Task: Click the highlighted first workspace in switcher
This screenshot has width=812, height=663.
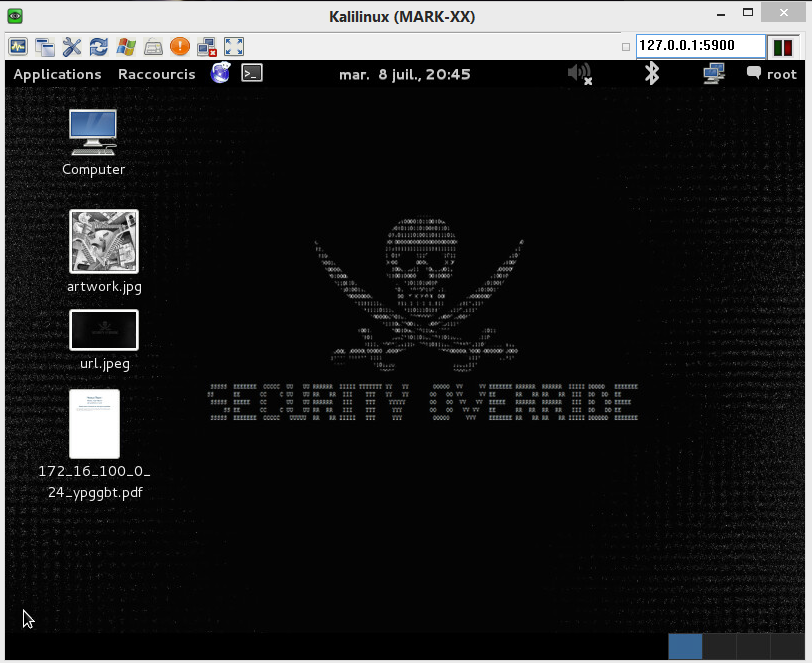Action: point(685,646)
